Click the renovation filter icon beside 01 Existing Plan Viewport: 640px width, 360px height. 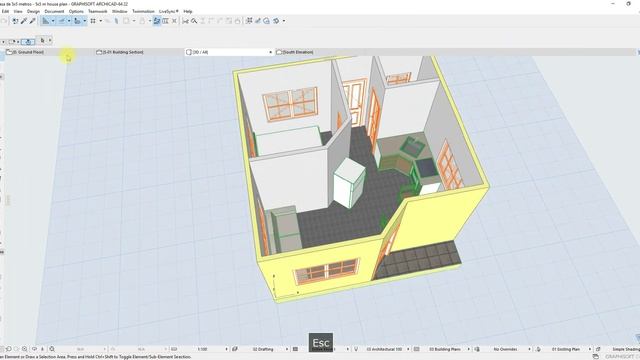538,349
